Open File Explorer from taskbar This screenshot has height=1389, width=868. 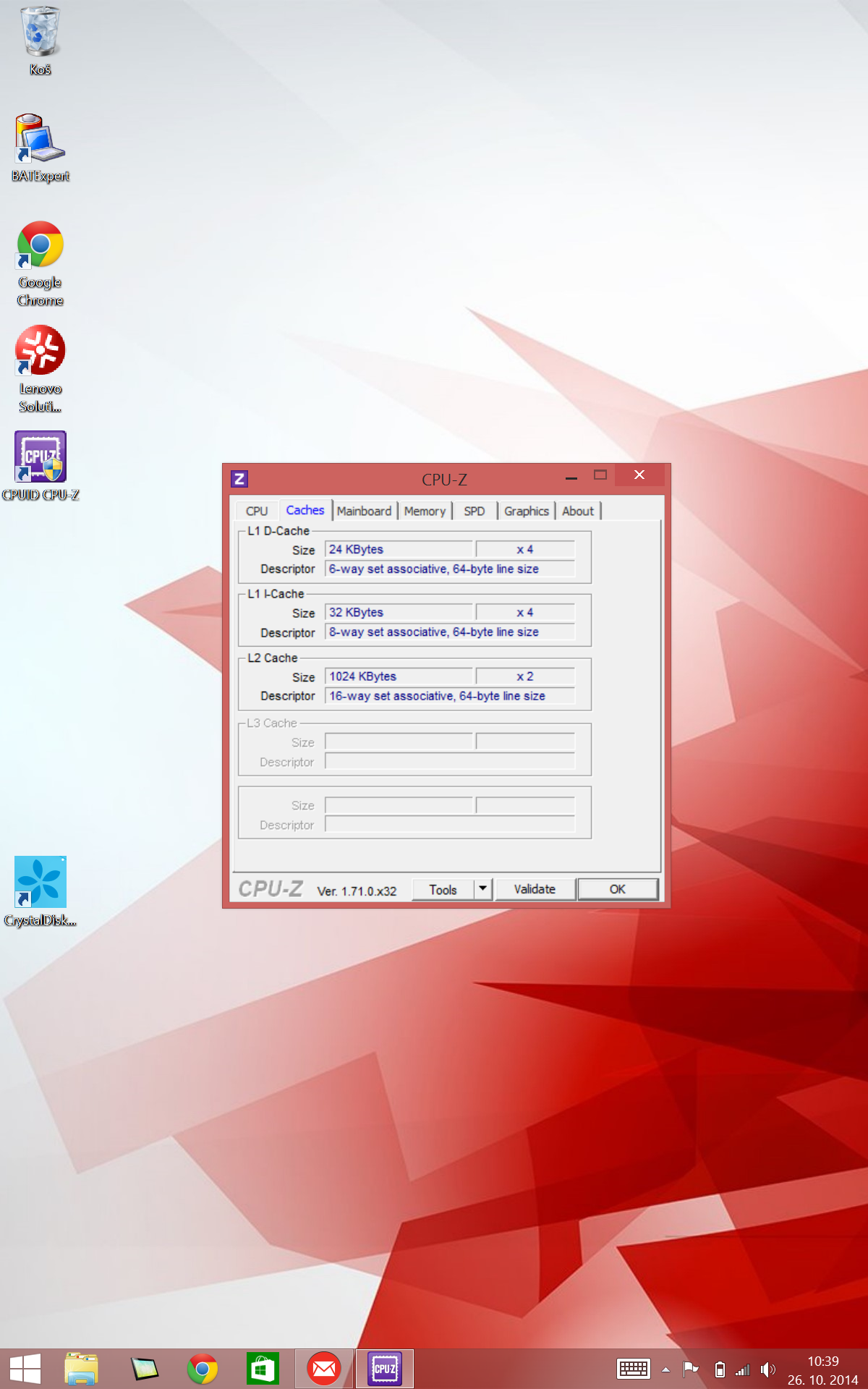pyautogui.click(x=81, y=1369)
